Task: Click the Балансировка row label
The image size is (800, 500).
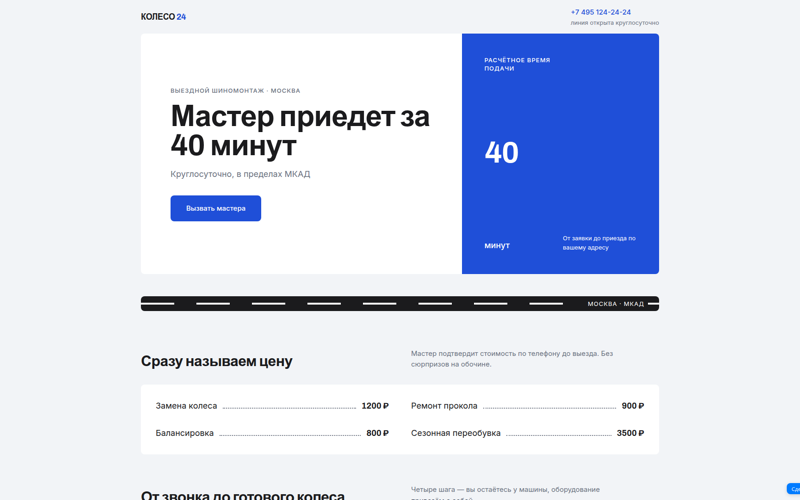Action: click(185, 433)
